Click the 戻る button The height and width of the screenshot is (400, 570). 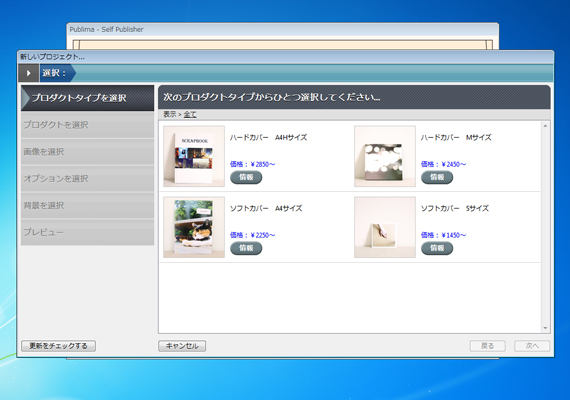pyautogui.click(x=487, y=346)
